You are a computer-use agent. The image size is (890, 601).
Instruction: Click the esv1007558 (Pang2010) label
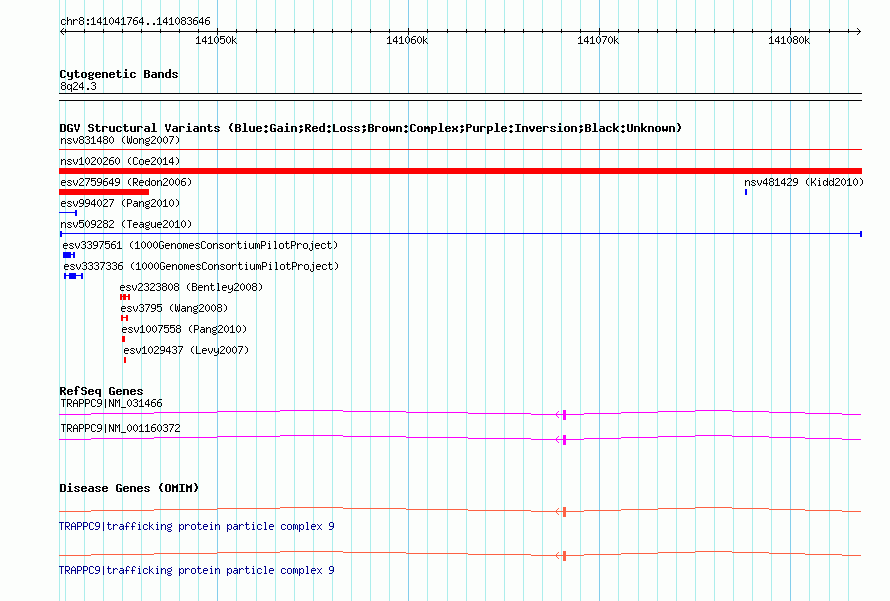click(x=184, y=329)
